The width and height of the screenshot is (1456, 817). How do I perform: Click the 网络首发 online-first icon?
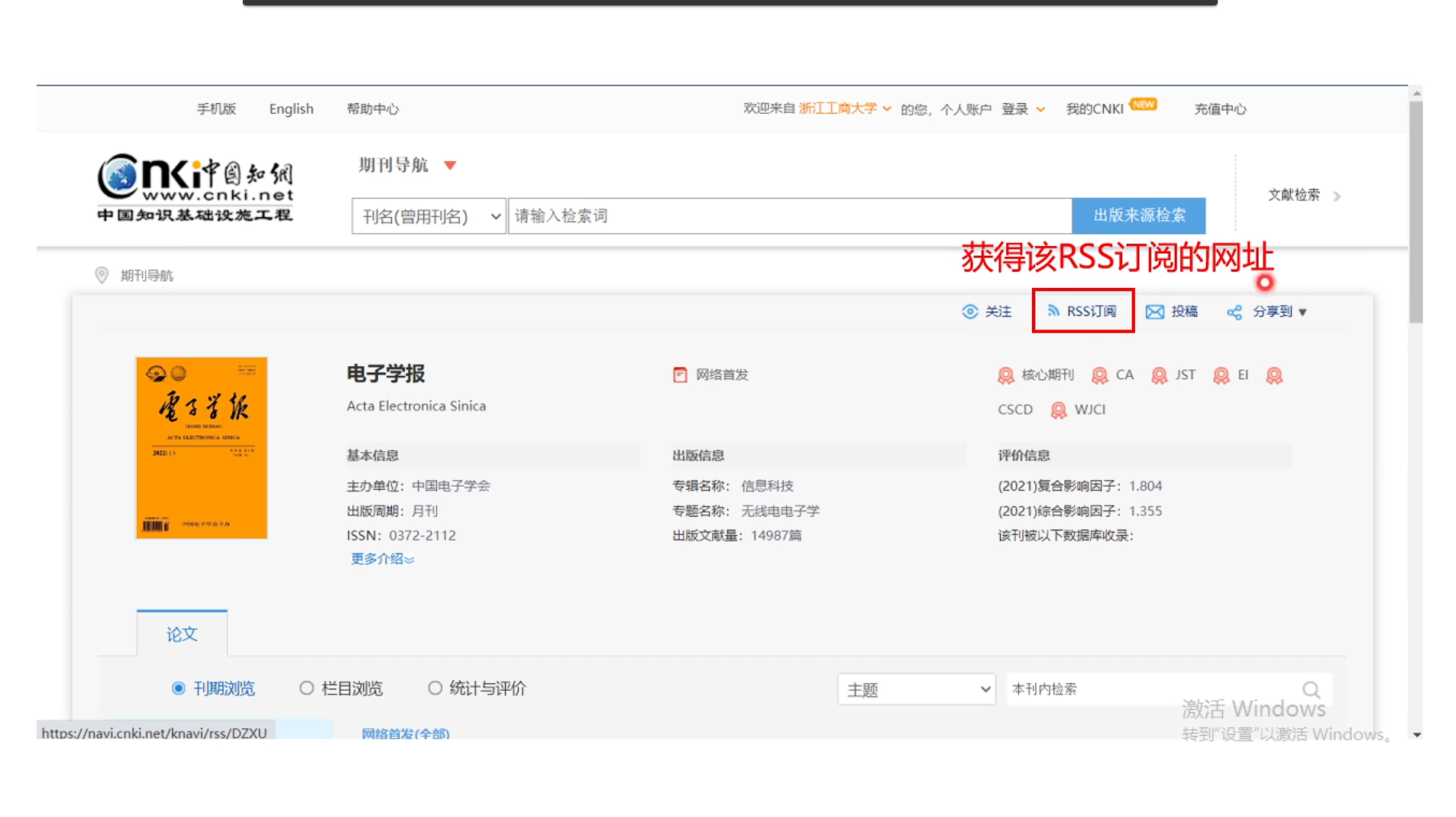point(680,374)
